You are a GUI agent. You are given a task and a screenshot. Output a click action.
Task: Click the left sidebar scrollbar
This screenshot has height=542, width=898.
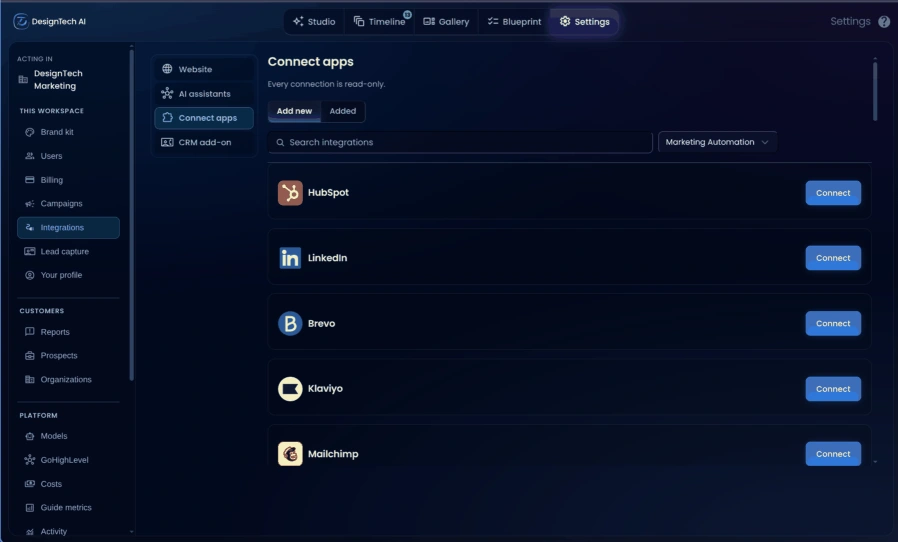[131, 215]
